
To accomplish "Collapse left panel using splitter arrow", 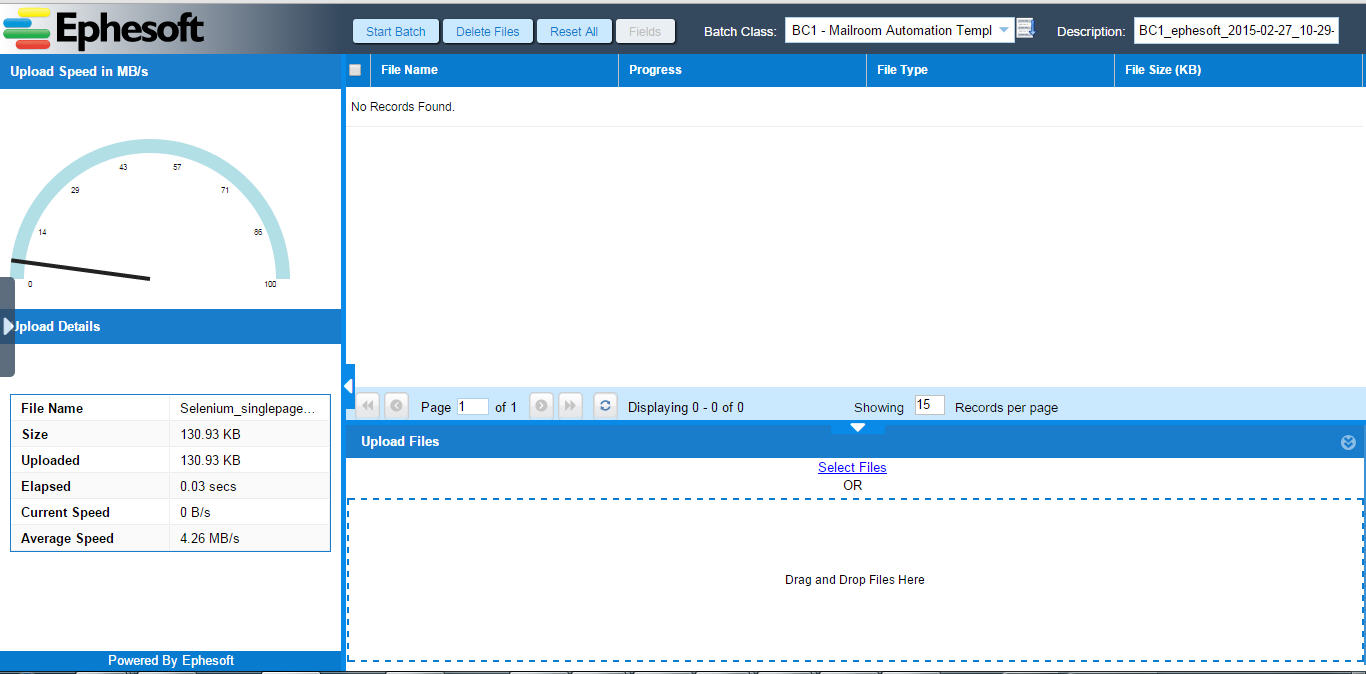I will [349, 386].
